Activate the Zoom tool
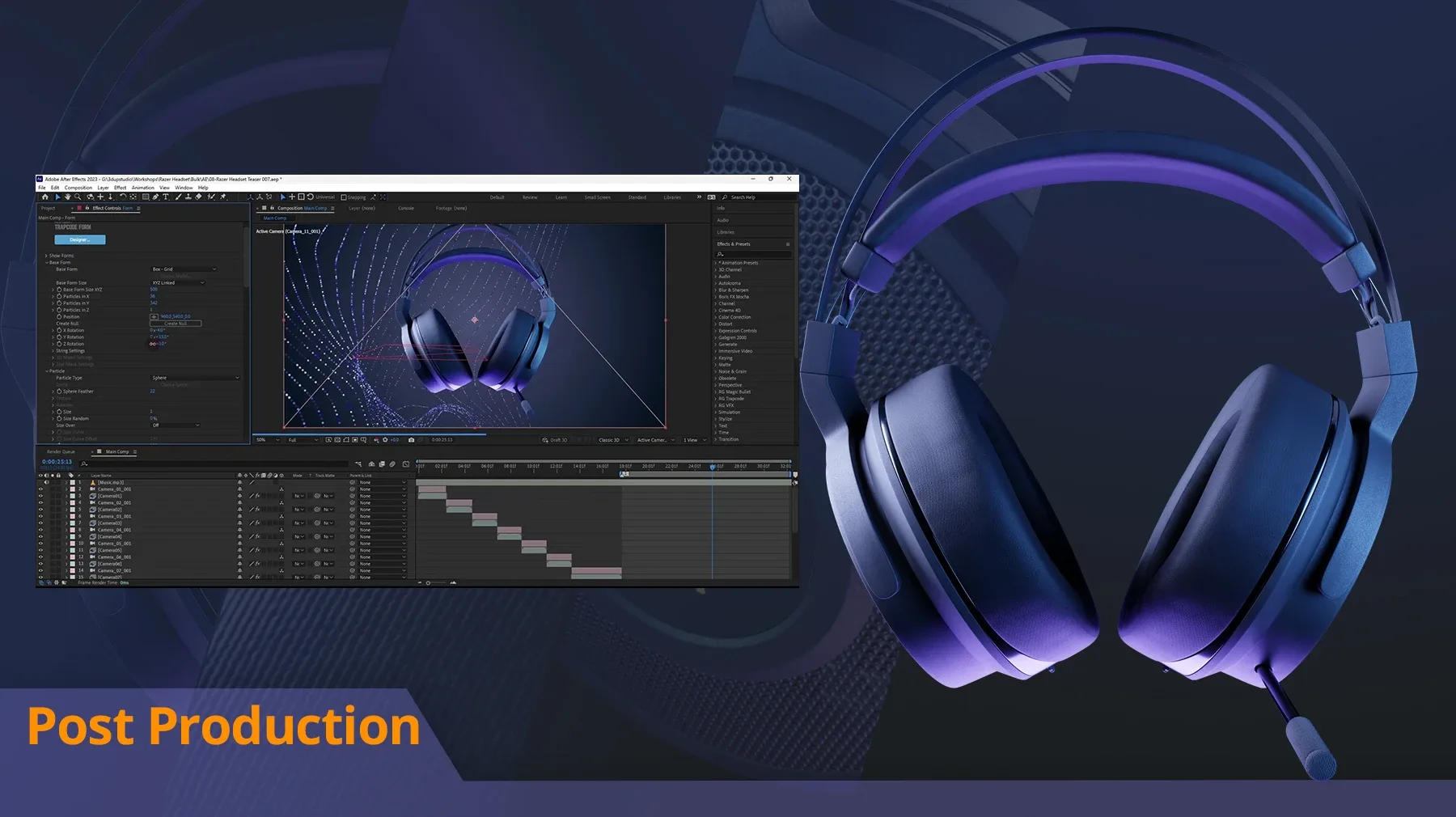 click(78, 197)
